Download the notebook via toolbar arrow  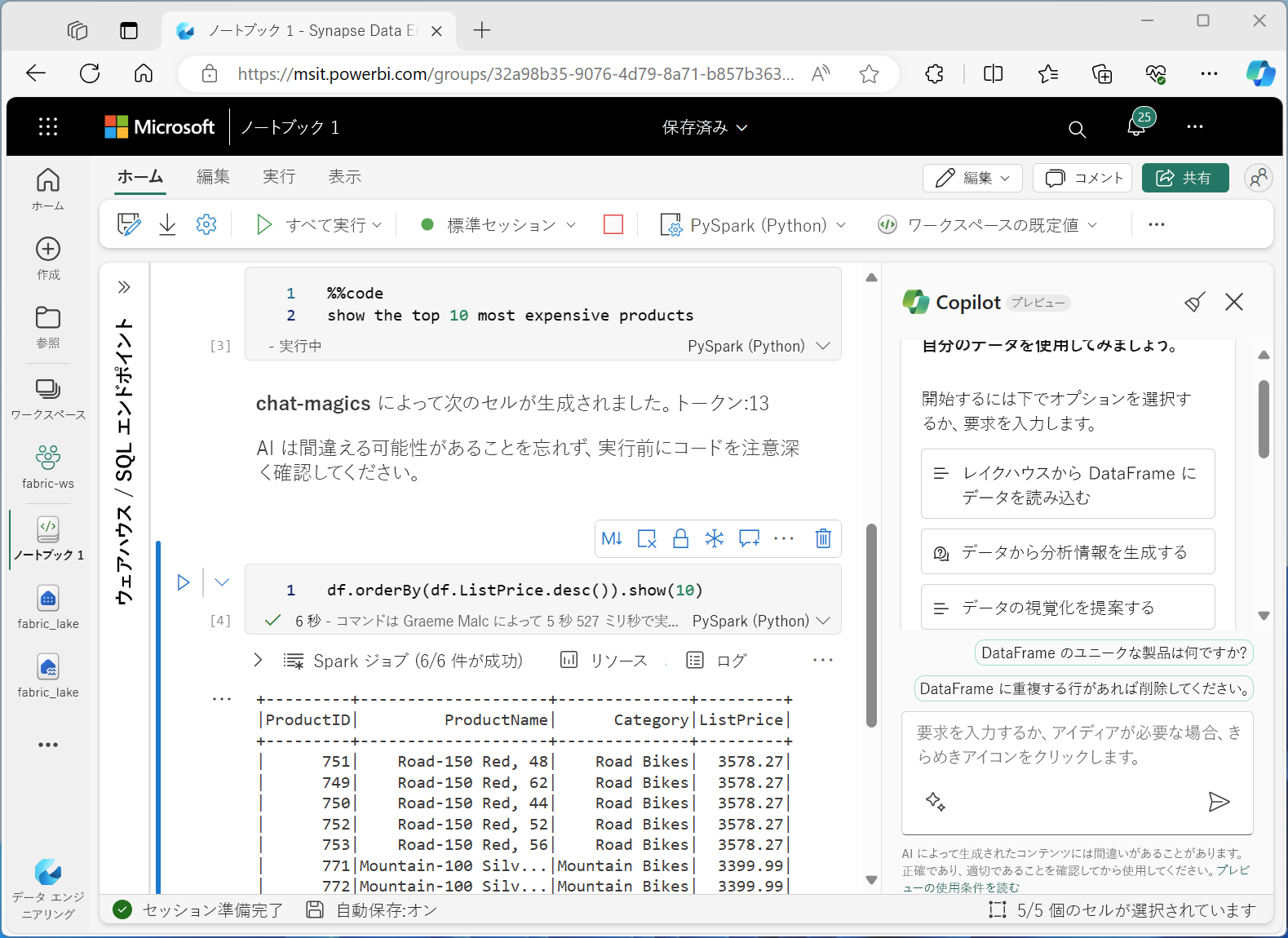coord(167,224)
